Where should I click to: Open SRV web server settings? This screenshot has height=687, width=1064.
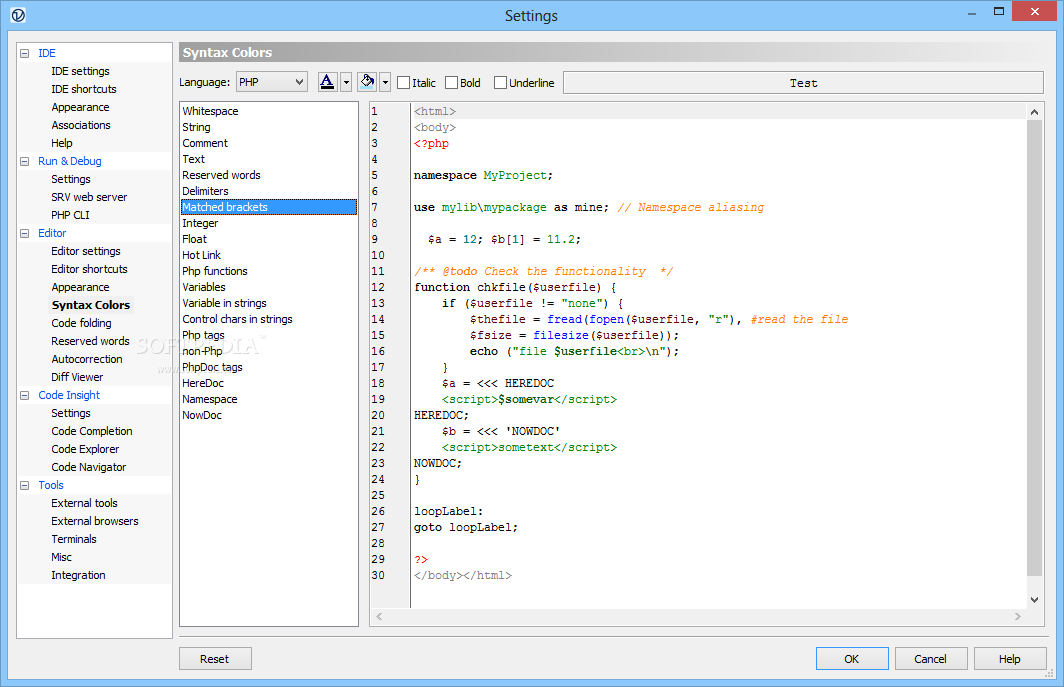pyautogui.click(x=89, y=197)
